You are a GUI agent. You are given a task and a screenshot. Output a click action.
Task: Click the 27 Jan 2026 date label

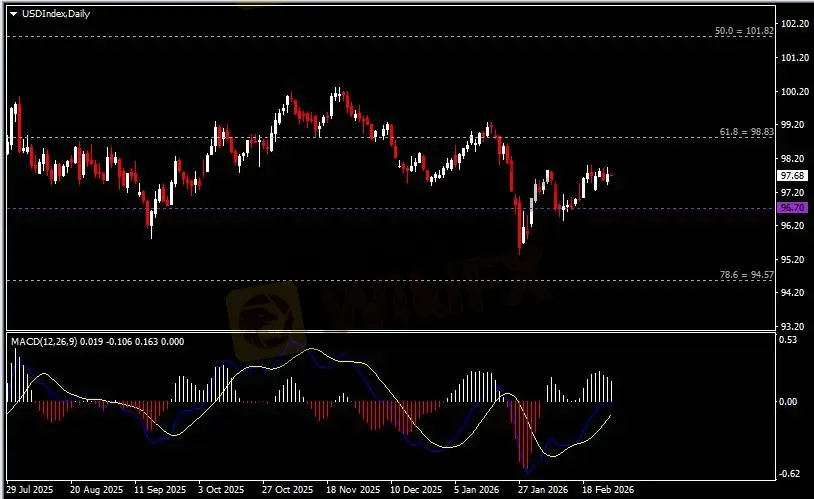543,490
